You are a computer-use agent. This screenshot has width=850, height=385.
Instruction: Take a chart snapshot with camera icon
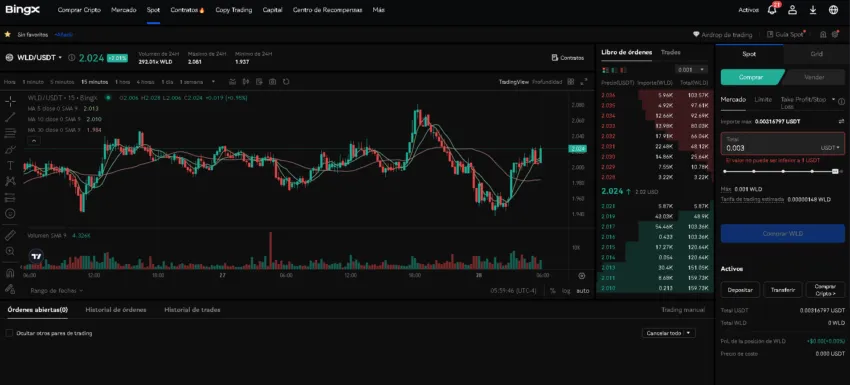point(273,82)
